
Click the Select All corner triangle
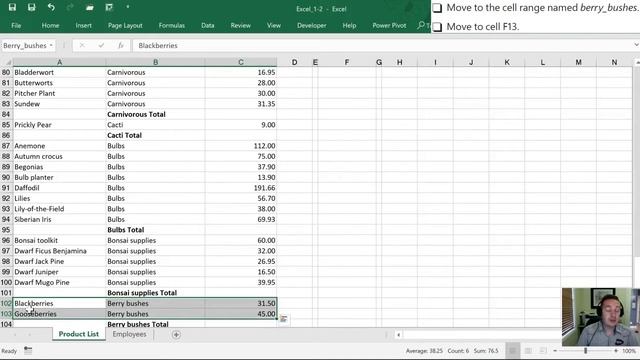tap(7, 62)
